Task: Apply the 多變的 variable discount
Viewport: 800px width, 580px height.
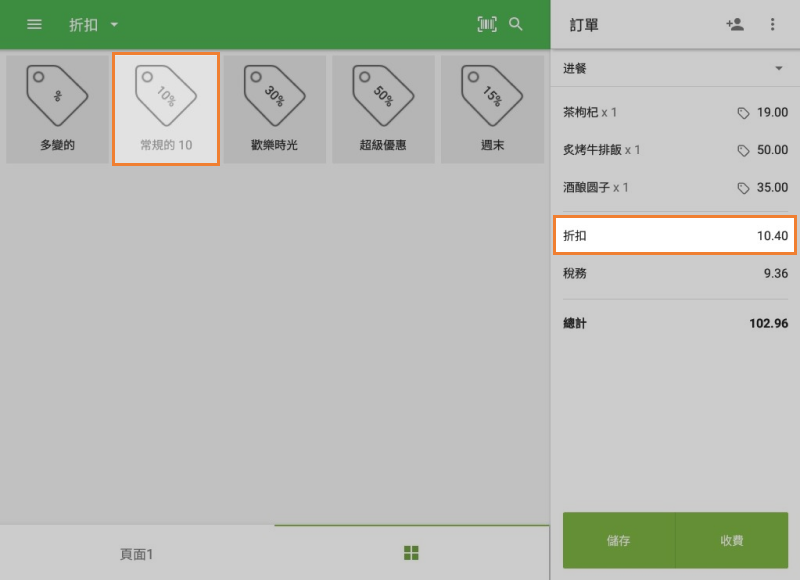Action: point(56,109)
